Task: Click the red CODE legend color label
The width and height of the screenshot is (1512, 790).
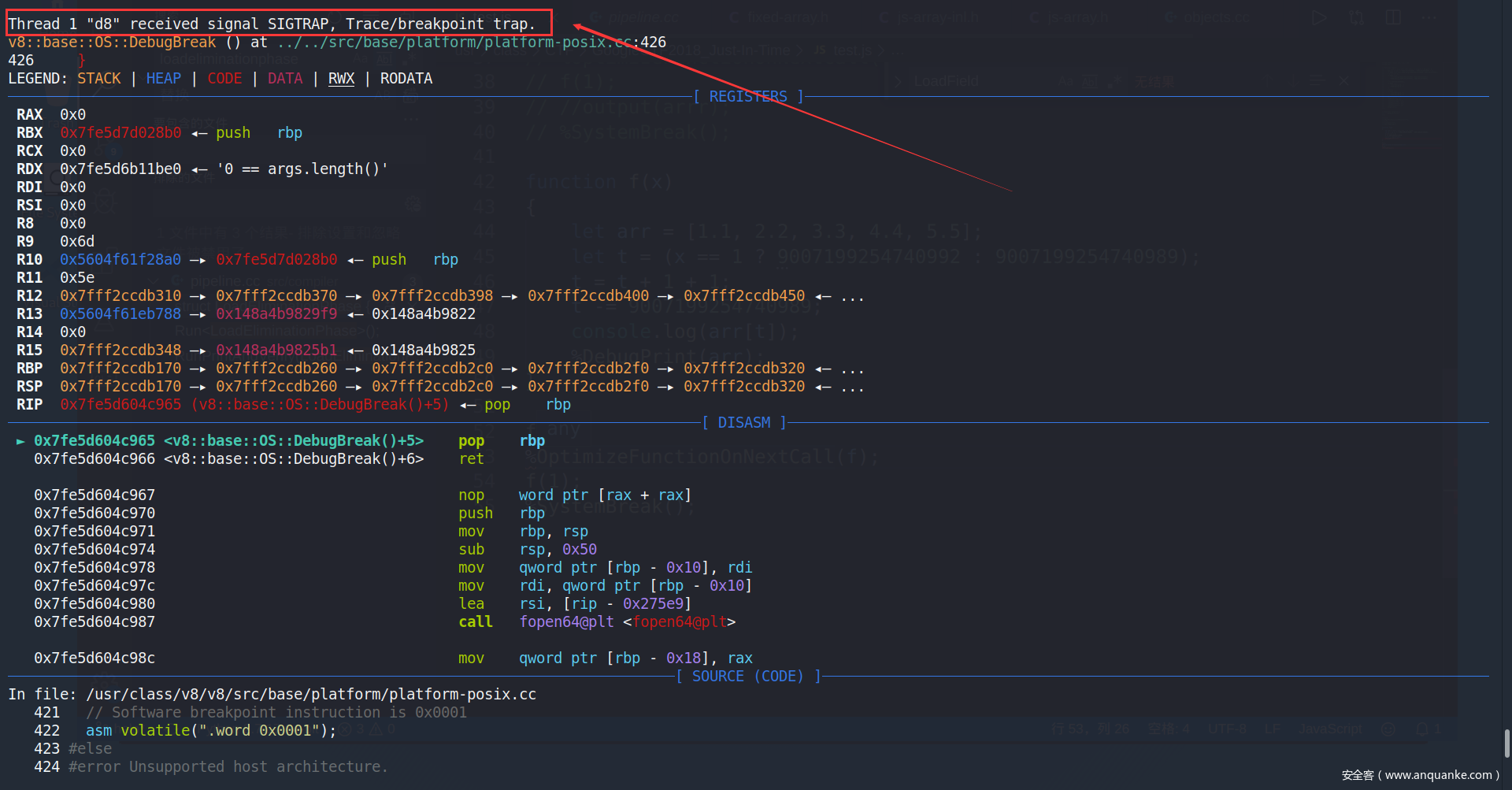Action: coord(224,79)
